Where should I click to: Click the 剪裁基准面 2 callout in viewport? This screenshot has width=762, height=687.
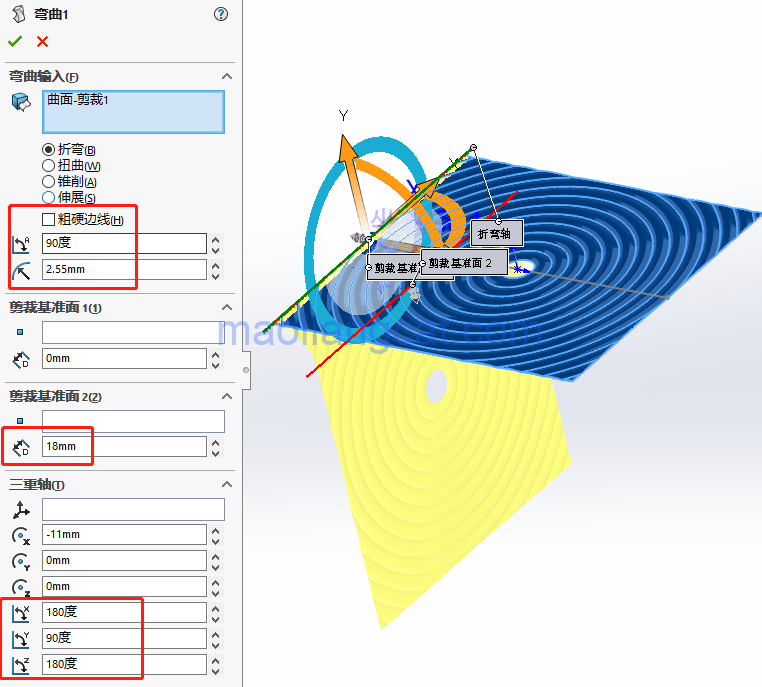click(x=464, y=263)
